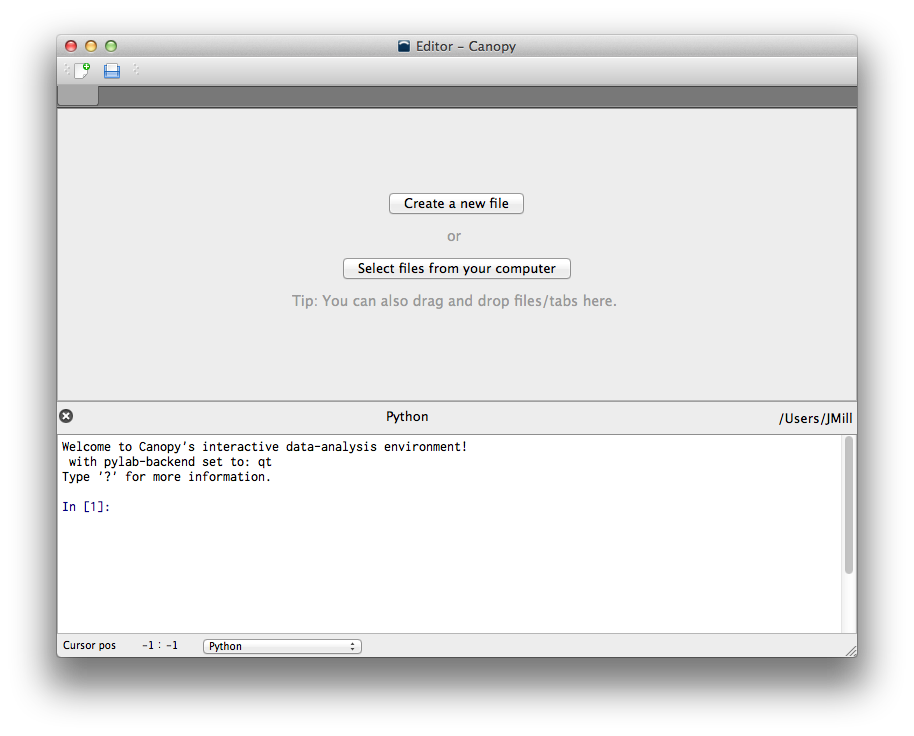Click the Create a new file button
The width and height of the screenshot is (914, 736).
[x=456, y=203]
